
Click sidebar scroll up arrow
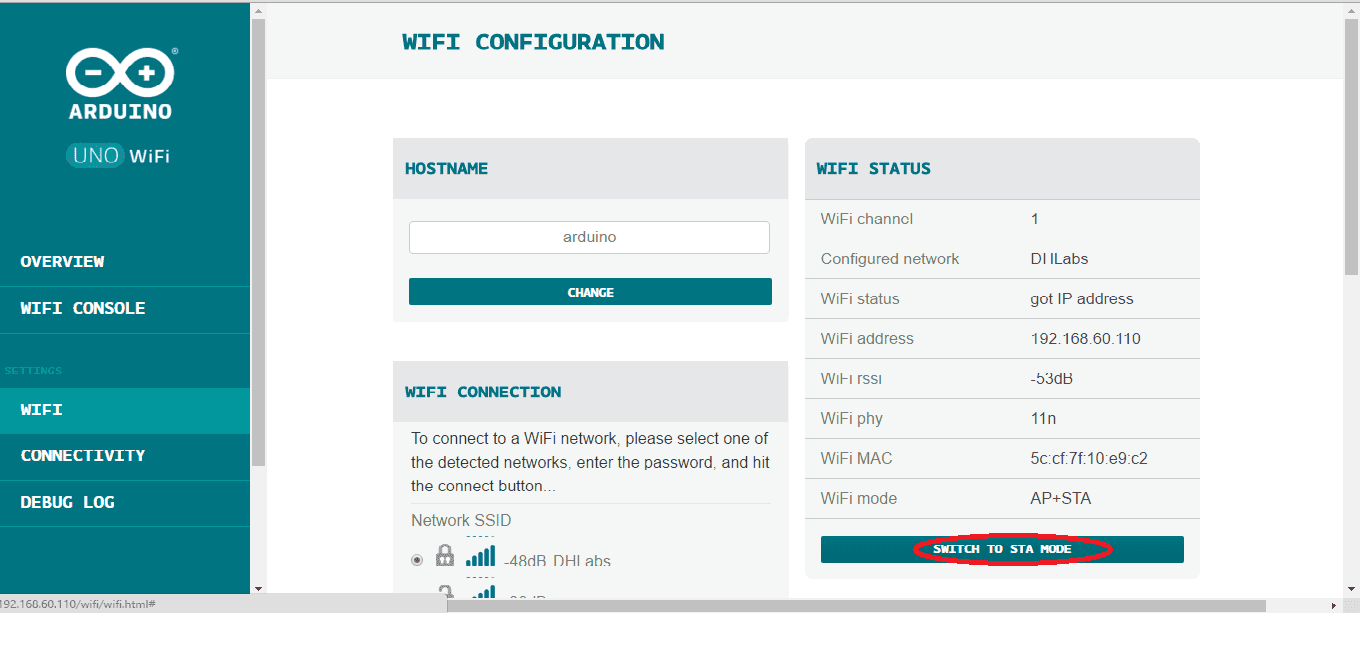[x=258, y=12]
